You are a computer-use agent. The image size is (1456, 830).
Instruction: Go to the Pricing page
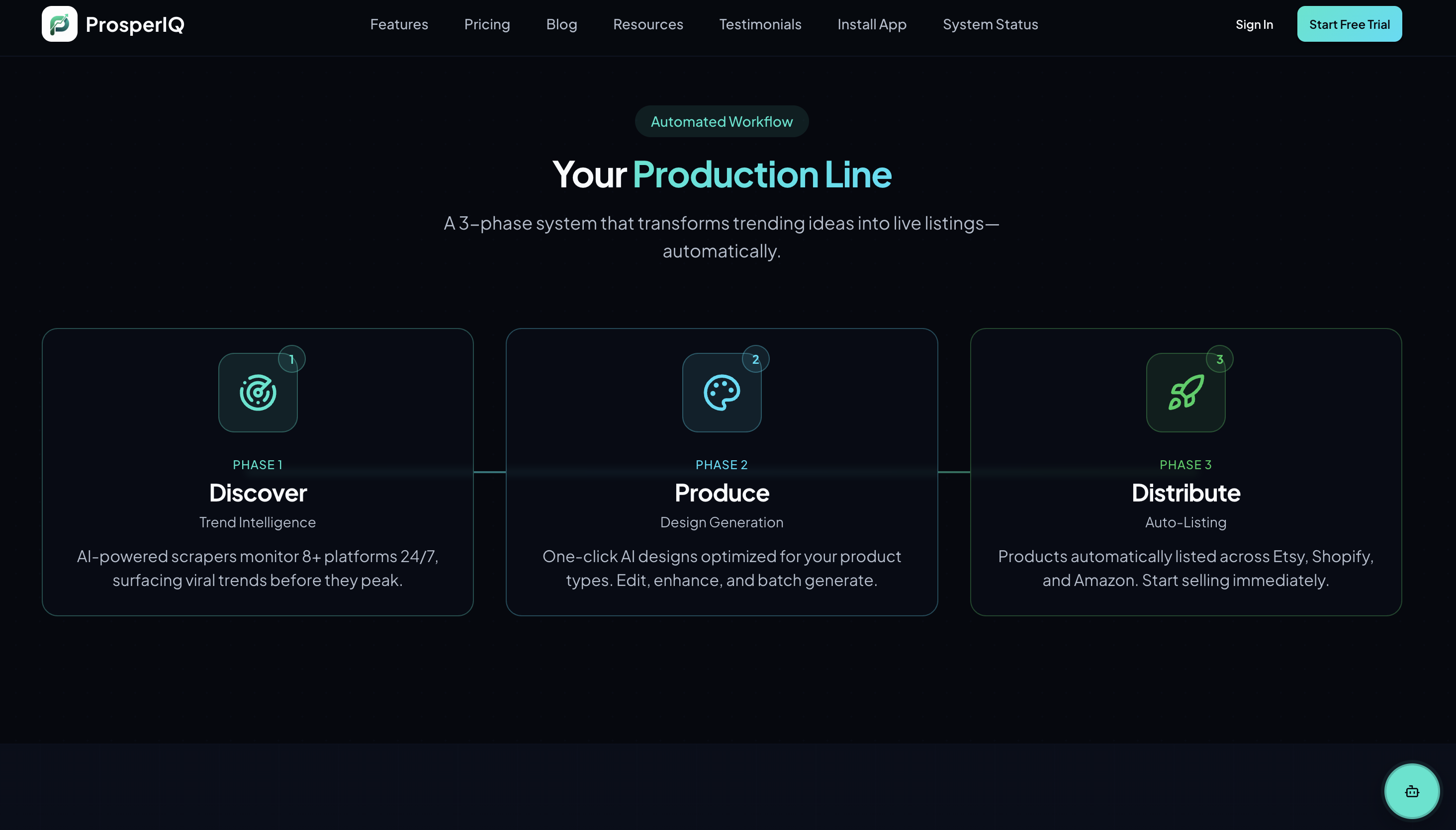[486, 24]
